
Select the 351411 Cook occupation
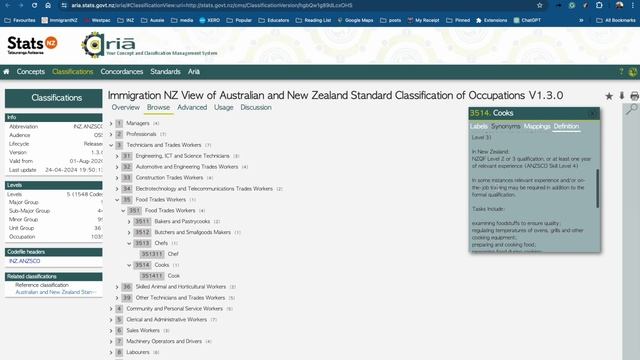160,276
